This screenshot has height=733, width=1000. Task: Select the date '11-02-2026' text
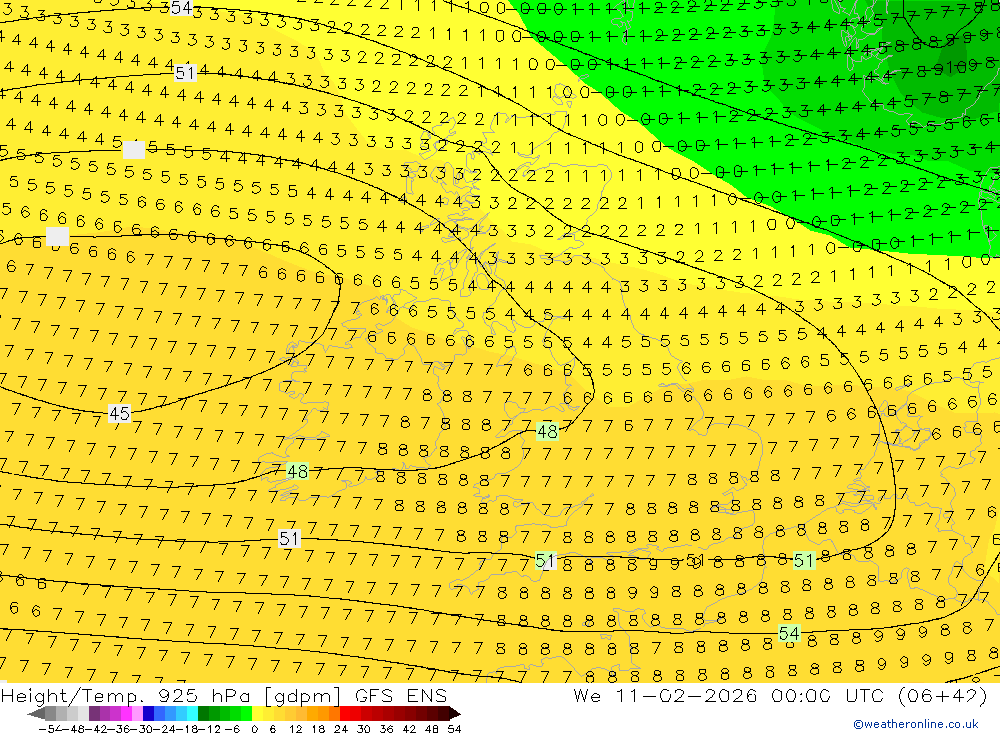point(686,695)
